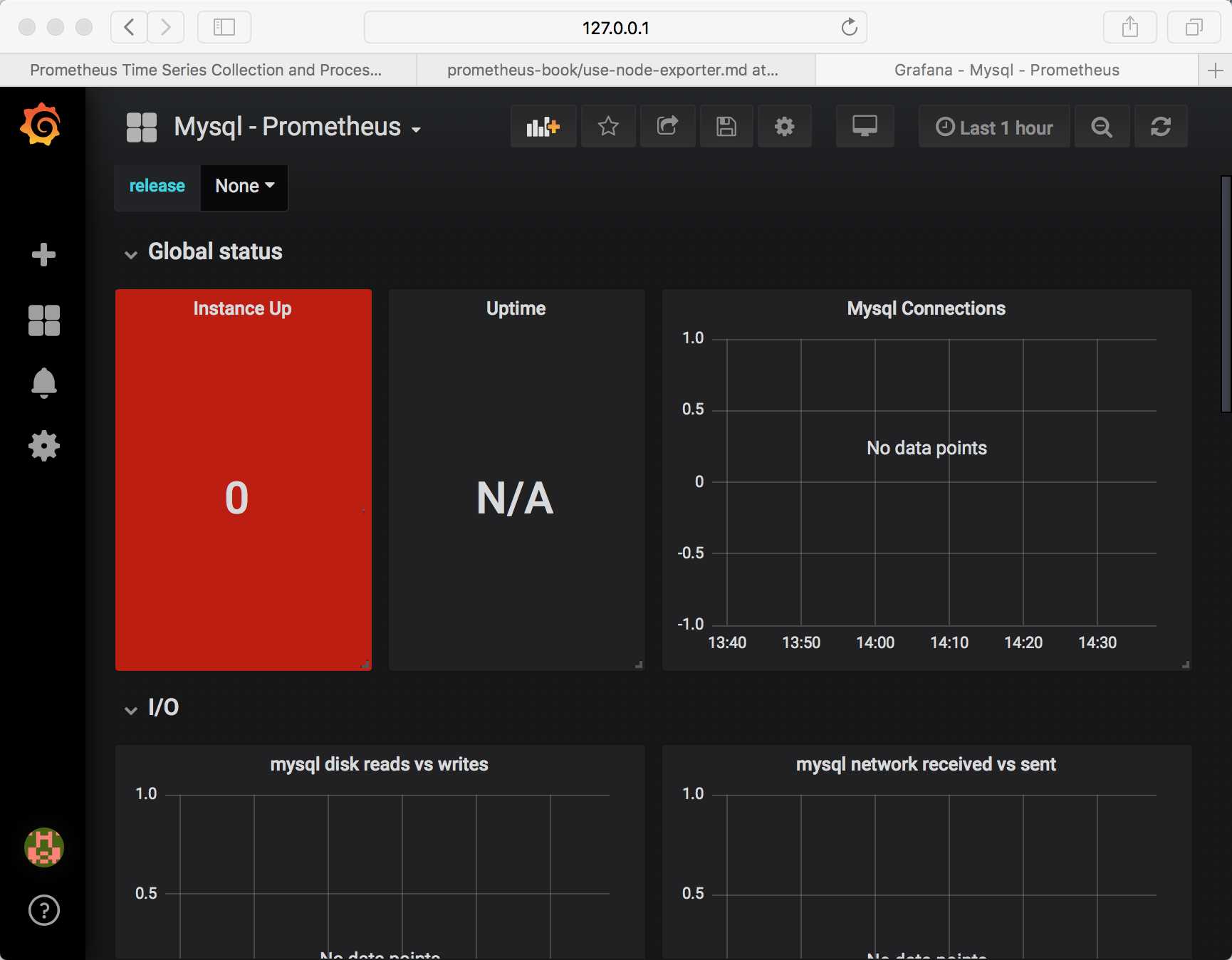This screenshot has height=960, width=1232.
Task: Click the address bar showing 127.0.0.1
Action: (x=615, y=27)
